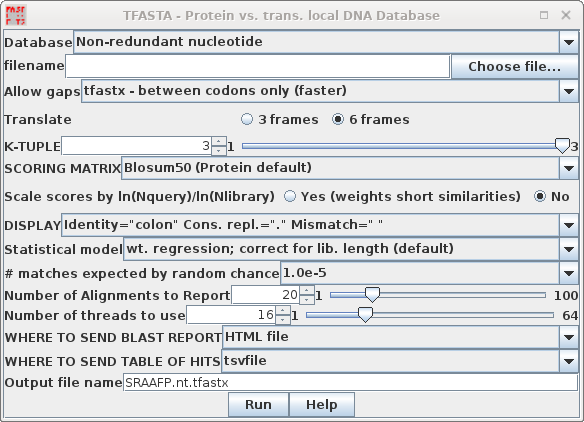Click the Output file name field
The width and height of the screenshot is (584, 422).
(350, 383)
